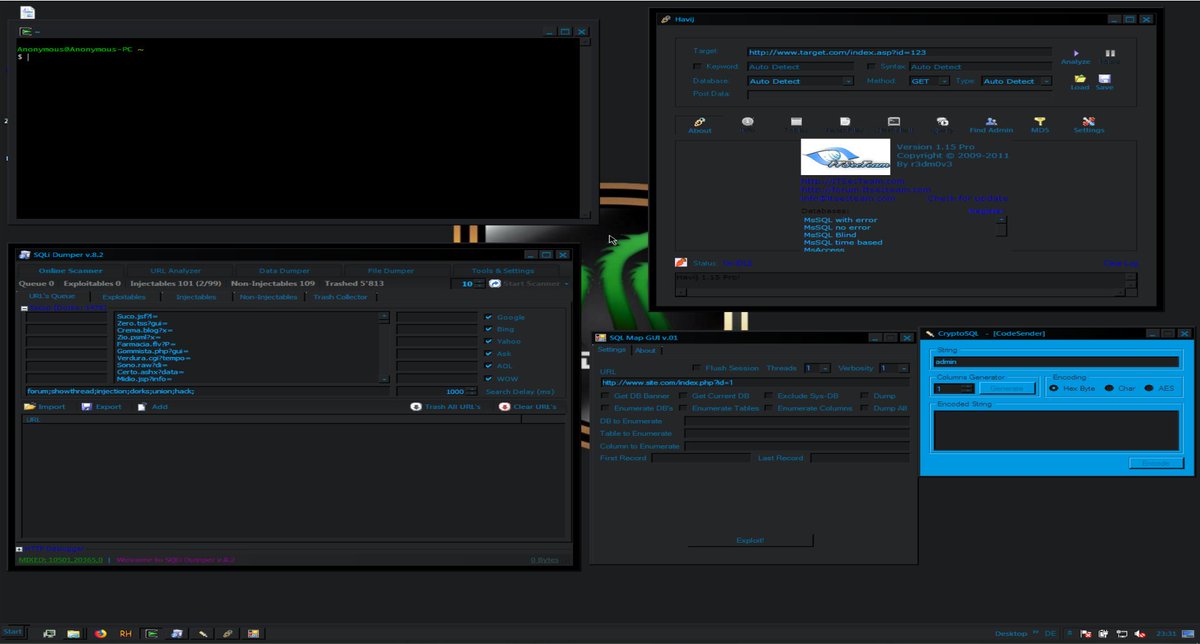Import URLs in SQLi Dumper
1200x644 pixels.
[46, 406]
